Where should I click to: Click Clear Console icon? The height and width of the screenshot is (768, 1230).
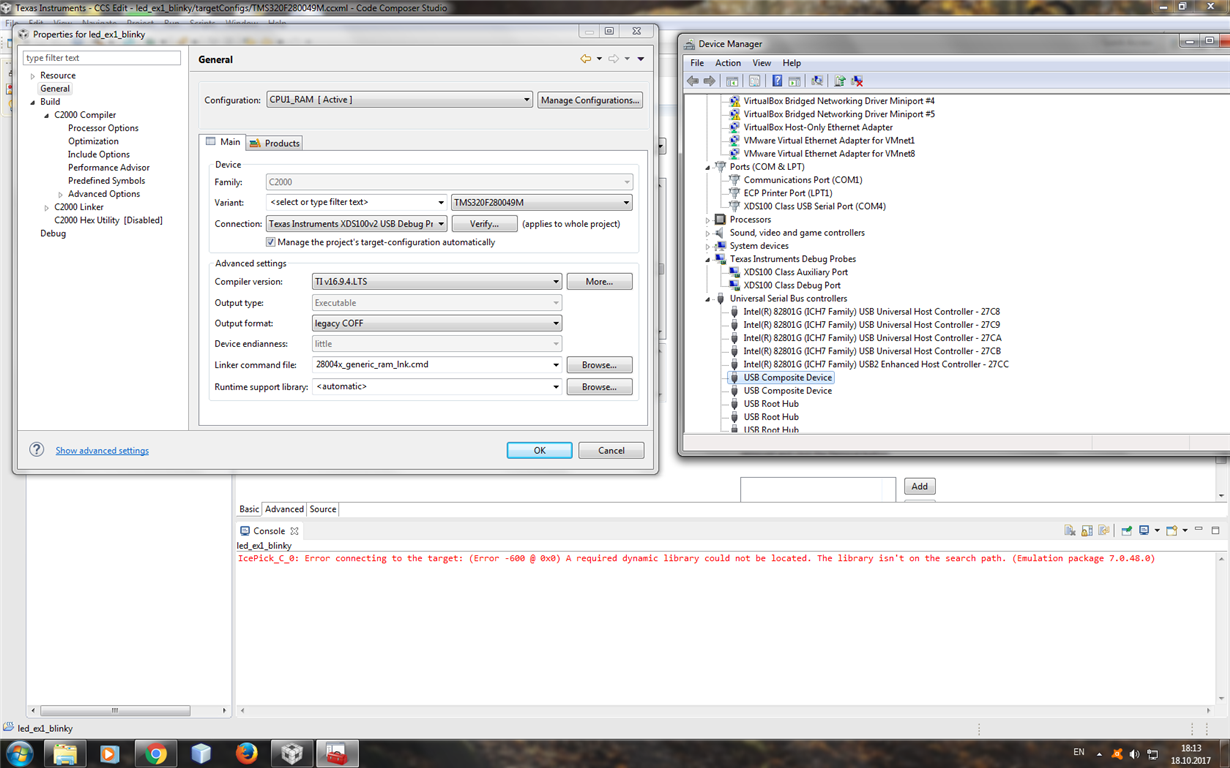pos(1070,531)
